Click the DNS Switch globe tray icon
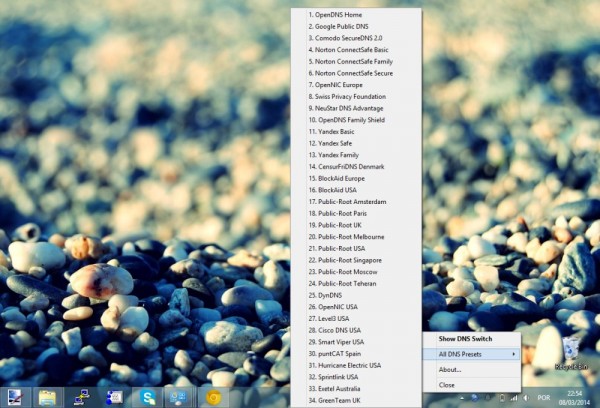This screenshot has height=408, width=600. point(474,398)
